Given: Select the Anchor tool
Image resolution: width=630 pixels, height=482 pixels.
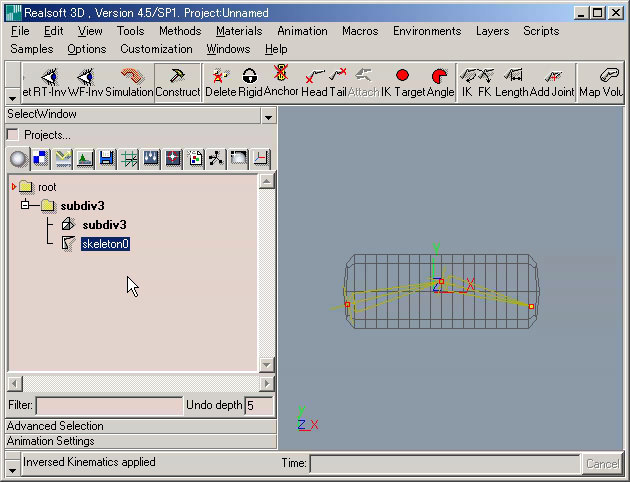Looking at the screenshot, I should [281, 82].
